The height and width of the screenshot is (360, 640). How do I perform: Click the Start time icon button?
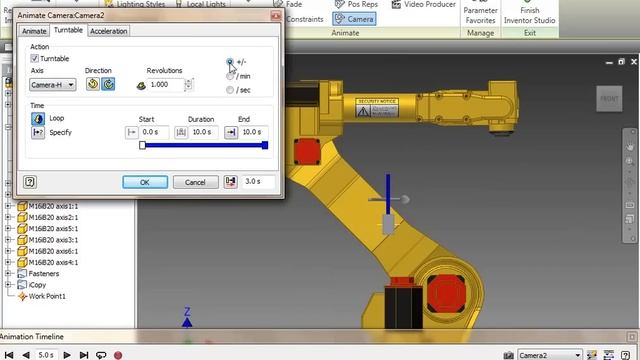point(132,132)
